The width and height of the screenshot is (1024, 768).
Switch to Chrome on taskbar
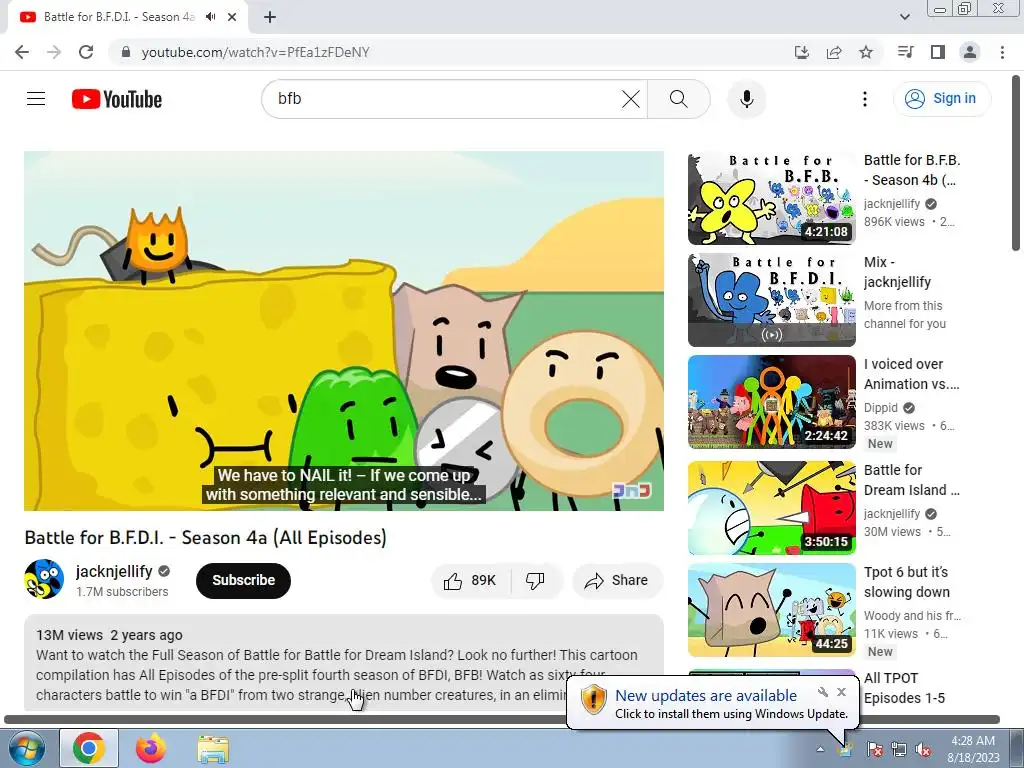[x=89, y=748]
